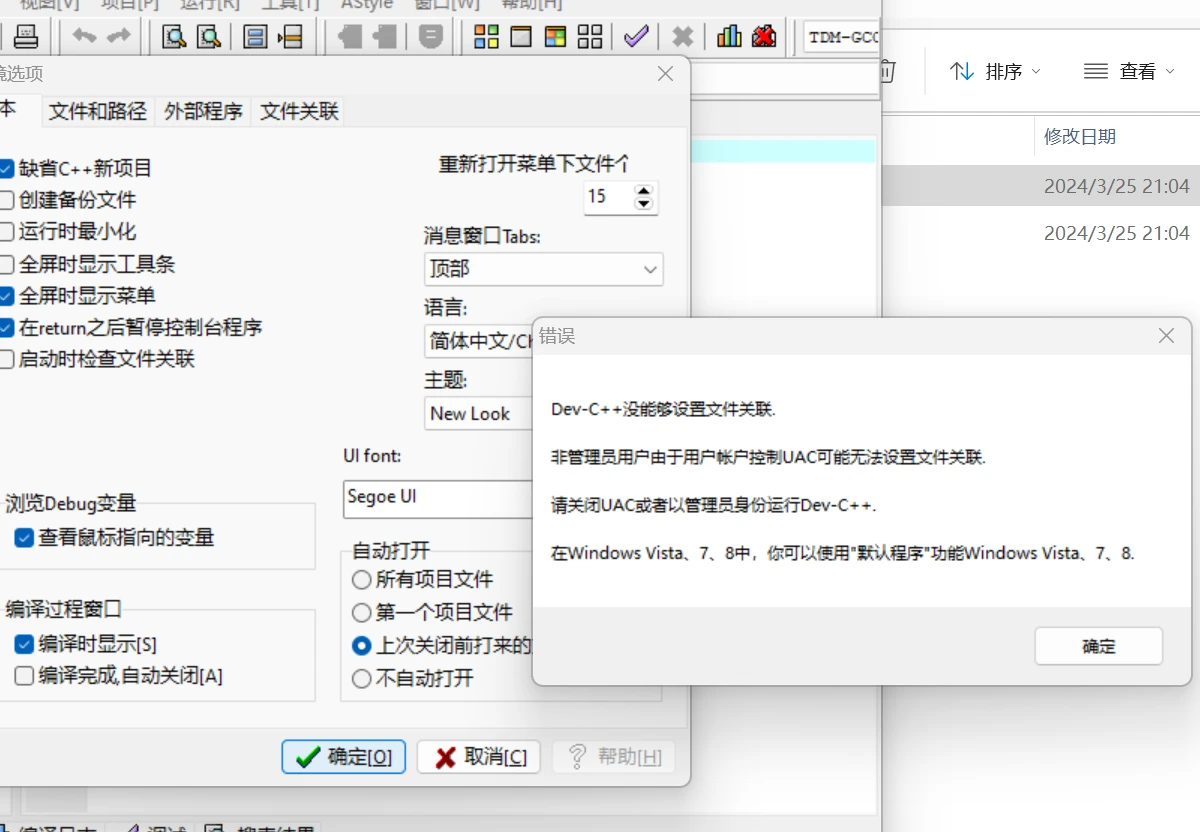The height and width of the screenshot is (832, 1200).
Task: Switch to the 外部程序 tab
Action: [x=204, y=111]
